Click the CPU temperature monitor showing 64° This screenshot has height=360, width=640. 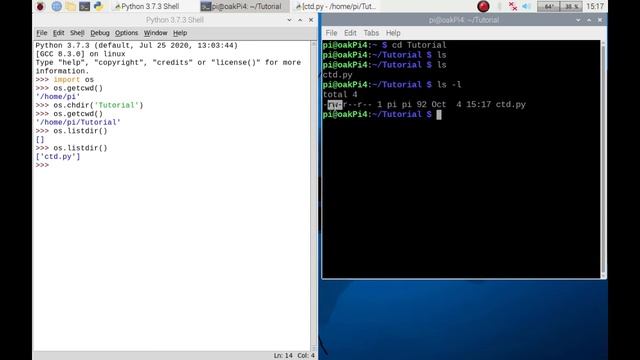[548, 6]
